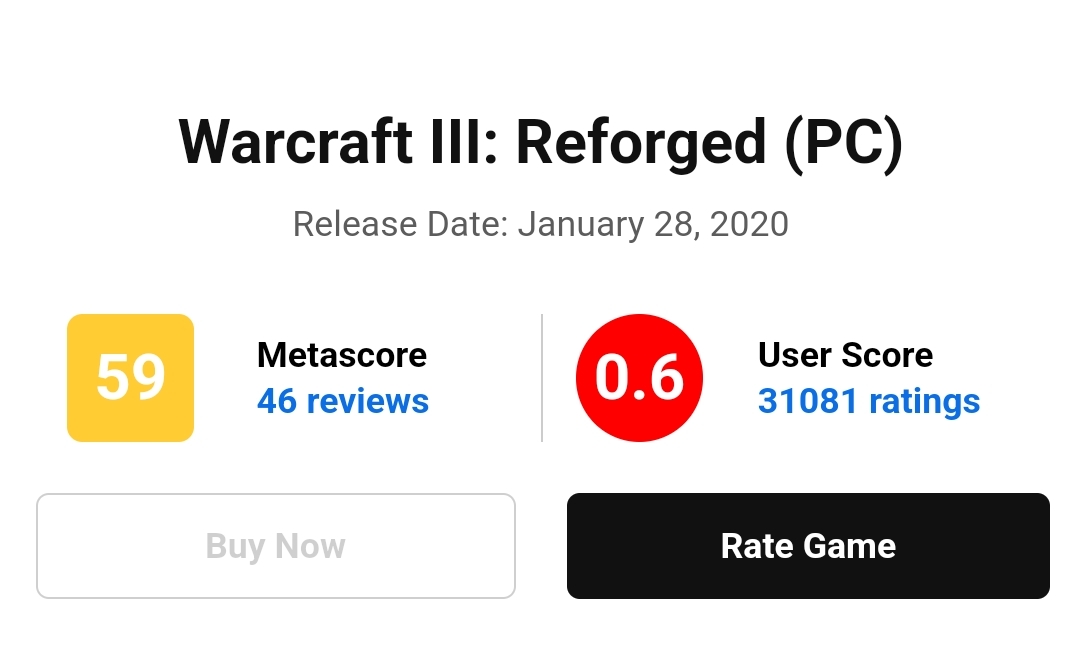Image resolution: width=1080 pixels, height=667 pixels.
Task: Click the Metascore label
Action: pyautogui.click(x=341, y=355)
